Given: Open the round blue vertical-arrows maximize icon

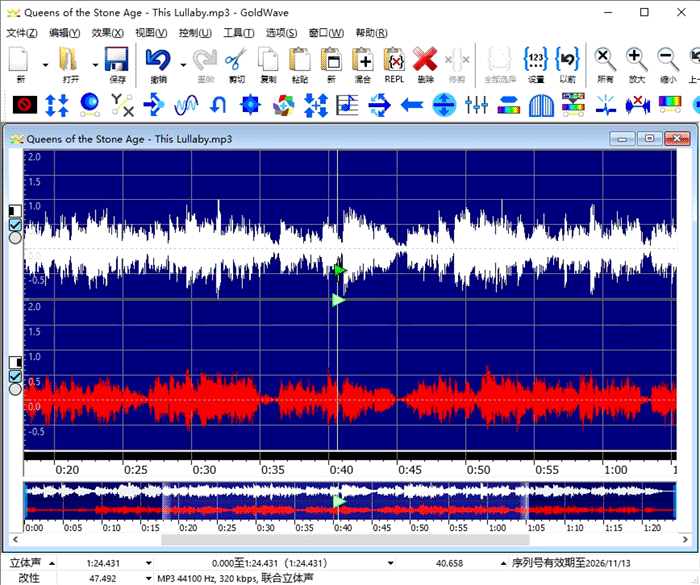Looking at the screenshot, I should [x=444, y=105].
